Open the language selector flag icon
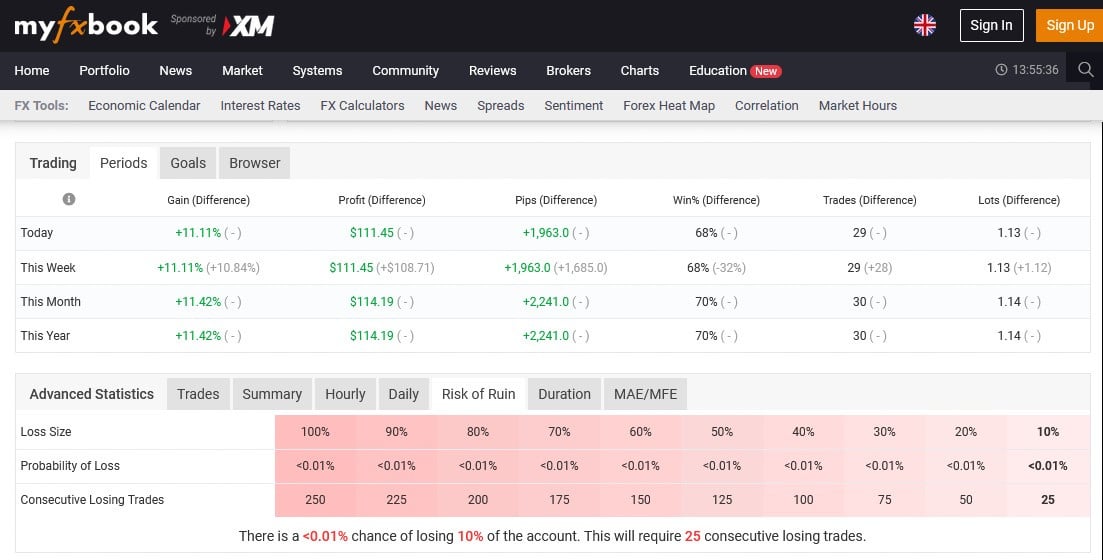Screen dimensions: 1103x560 [925, 26]
